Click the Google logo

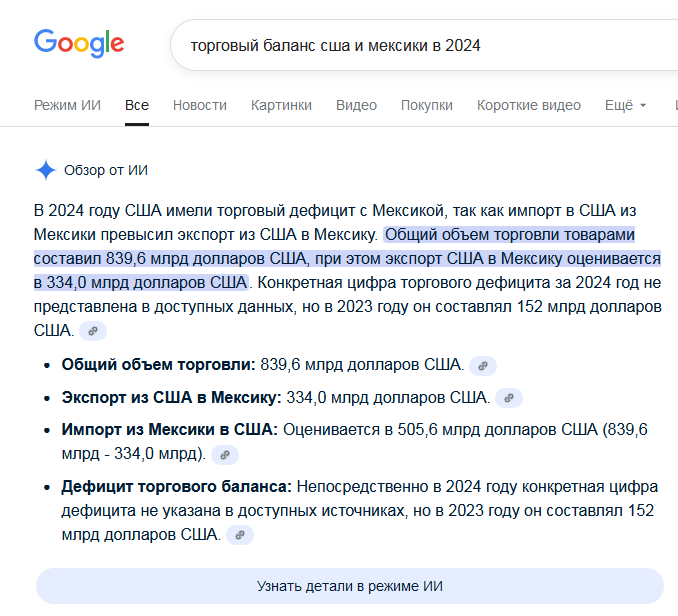[79, 44]
